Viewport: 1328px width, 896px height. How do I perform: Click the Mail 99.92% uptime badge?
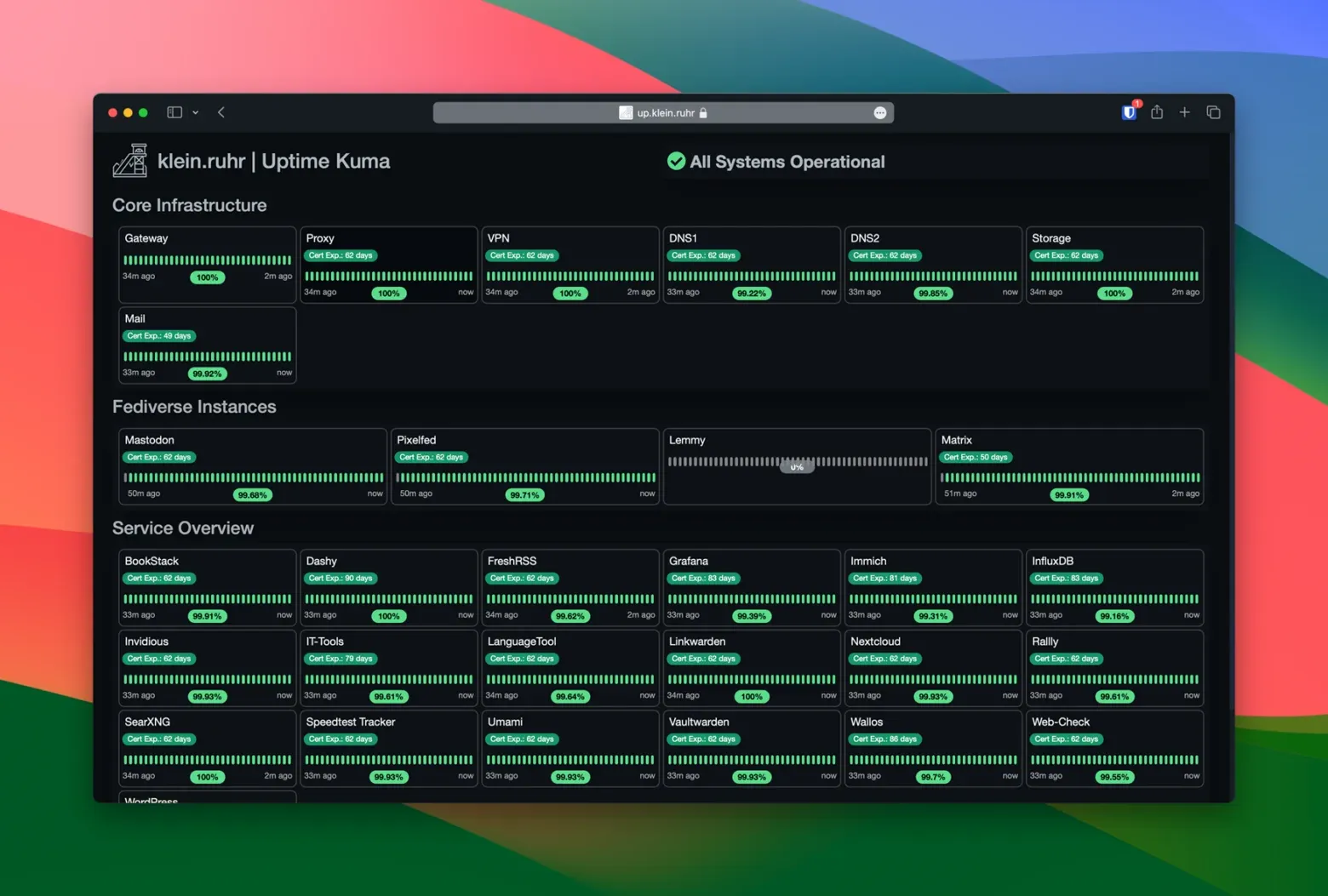[207, 374]
